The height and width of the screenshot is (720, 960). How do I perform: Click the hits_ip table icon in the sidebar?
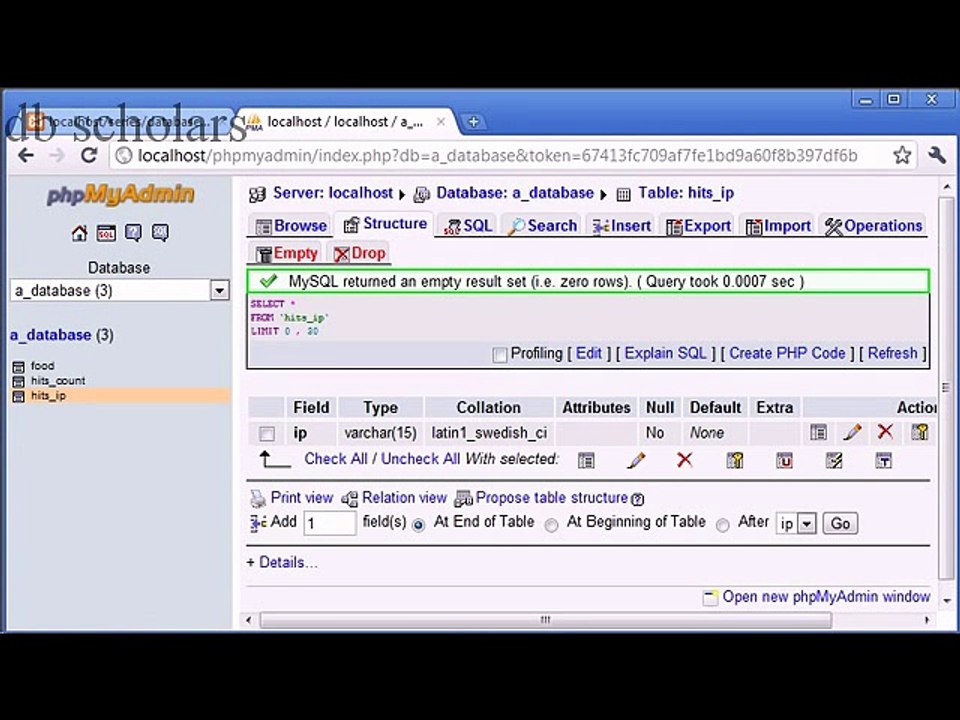[x=19, y=396]
